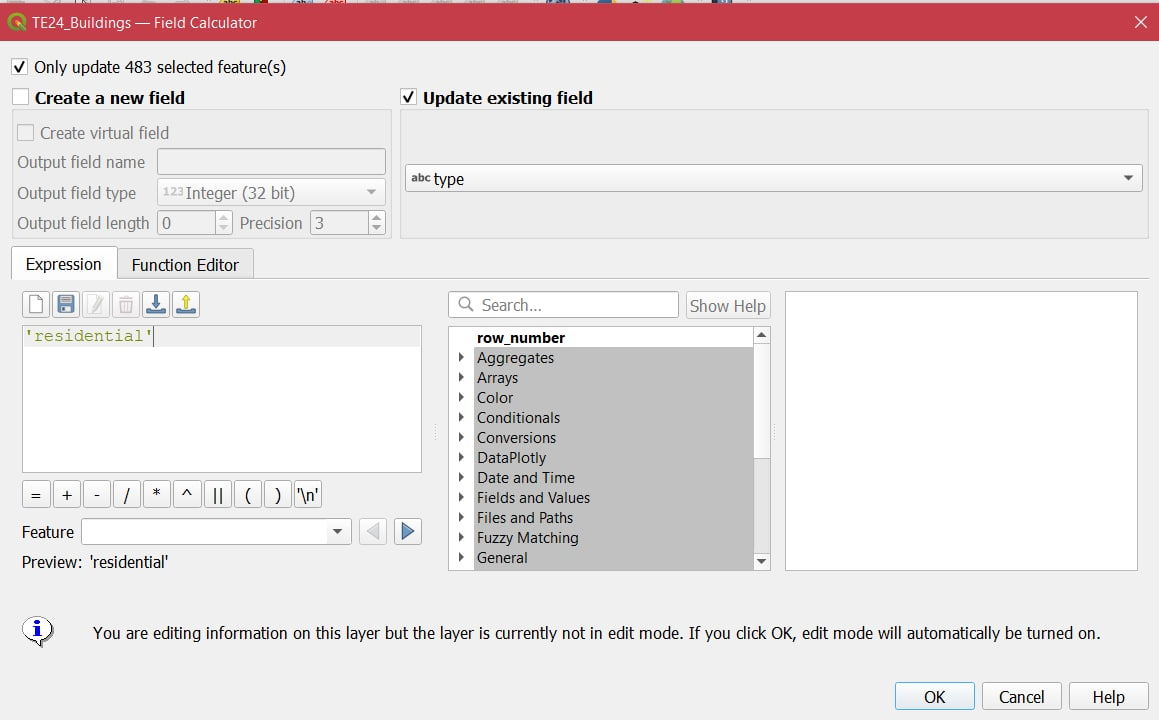This screenshot has height=720, width=1159.
Task: Insert the equals operator
Action: pos(36,495)
